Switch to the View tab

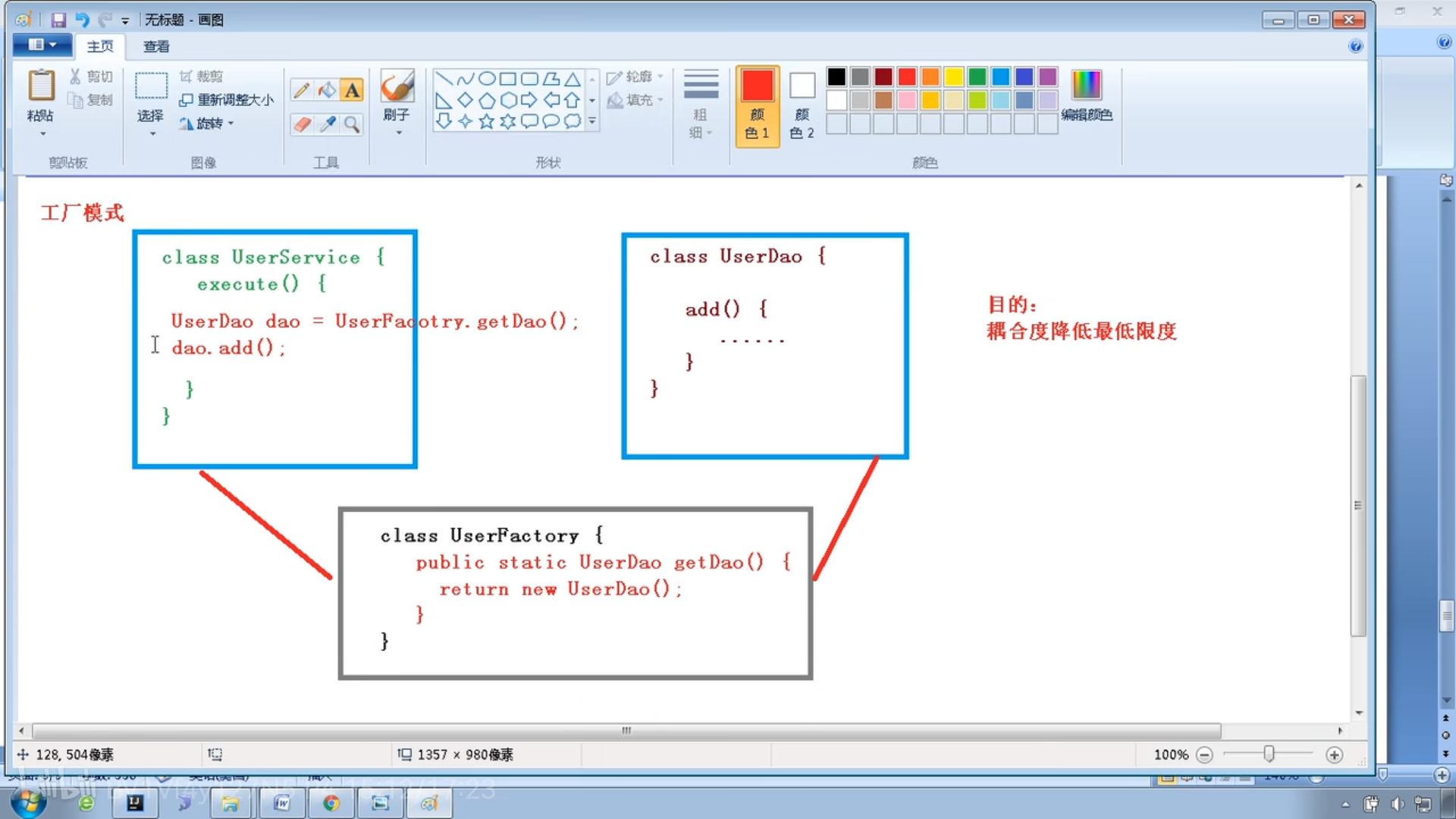[156, 46]
